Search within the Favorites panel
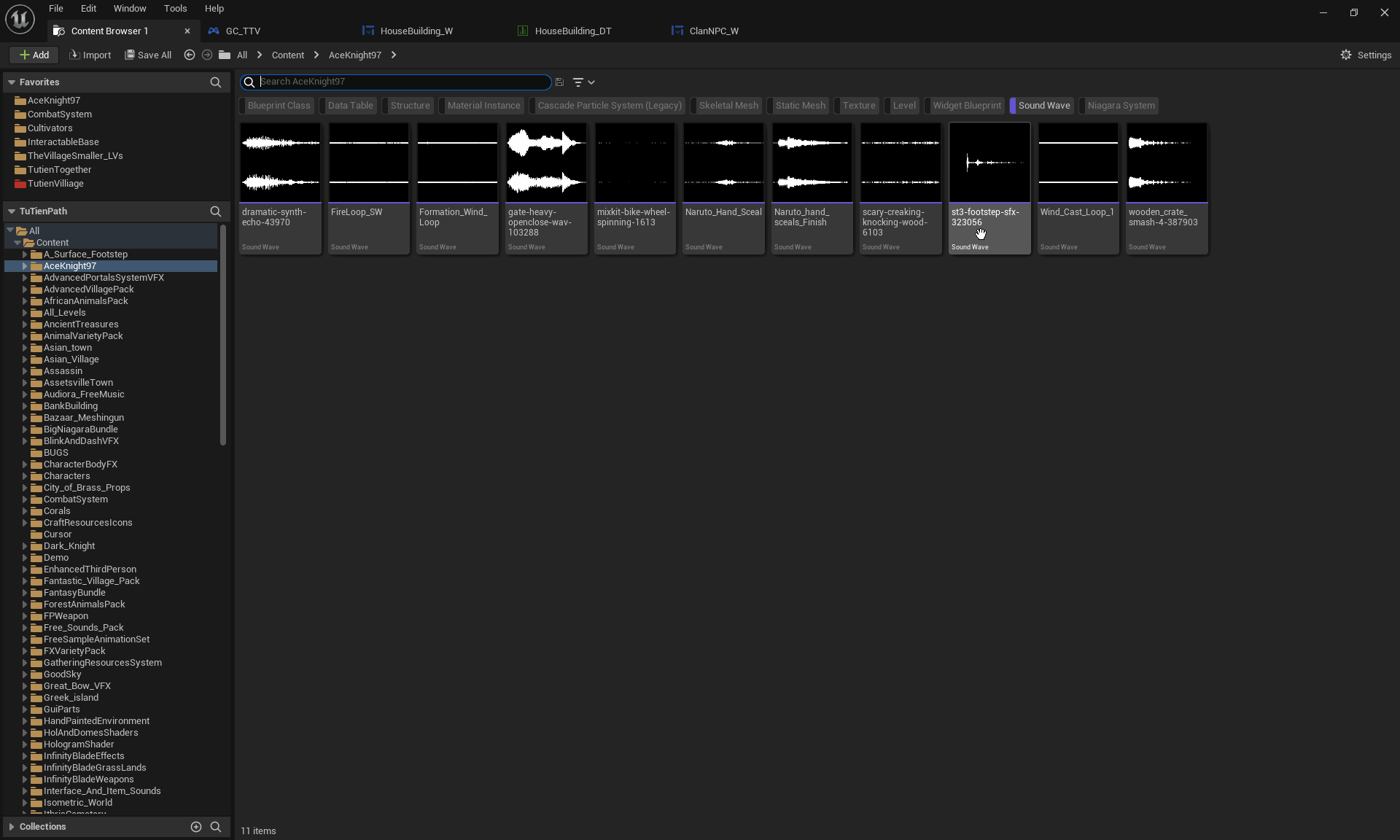Image resolution: width=1400 pixels, height=840 pixels. pyautogui.click(x=215, y=82)
